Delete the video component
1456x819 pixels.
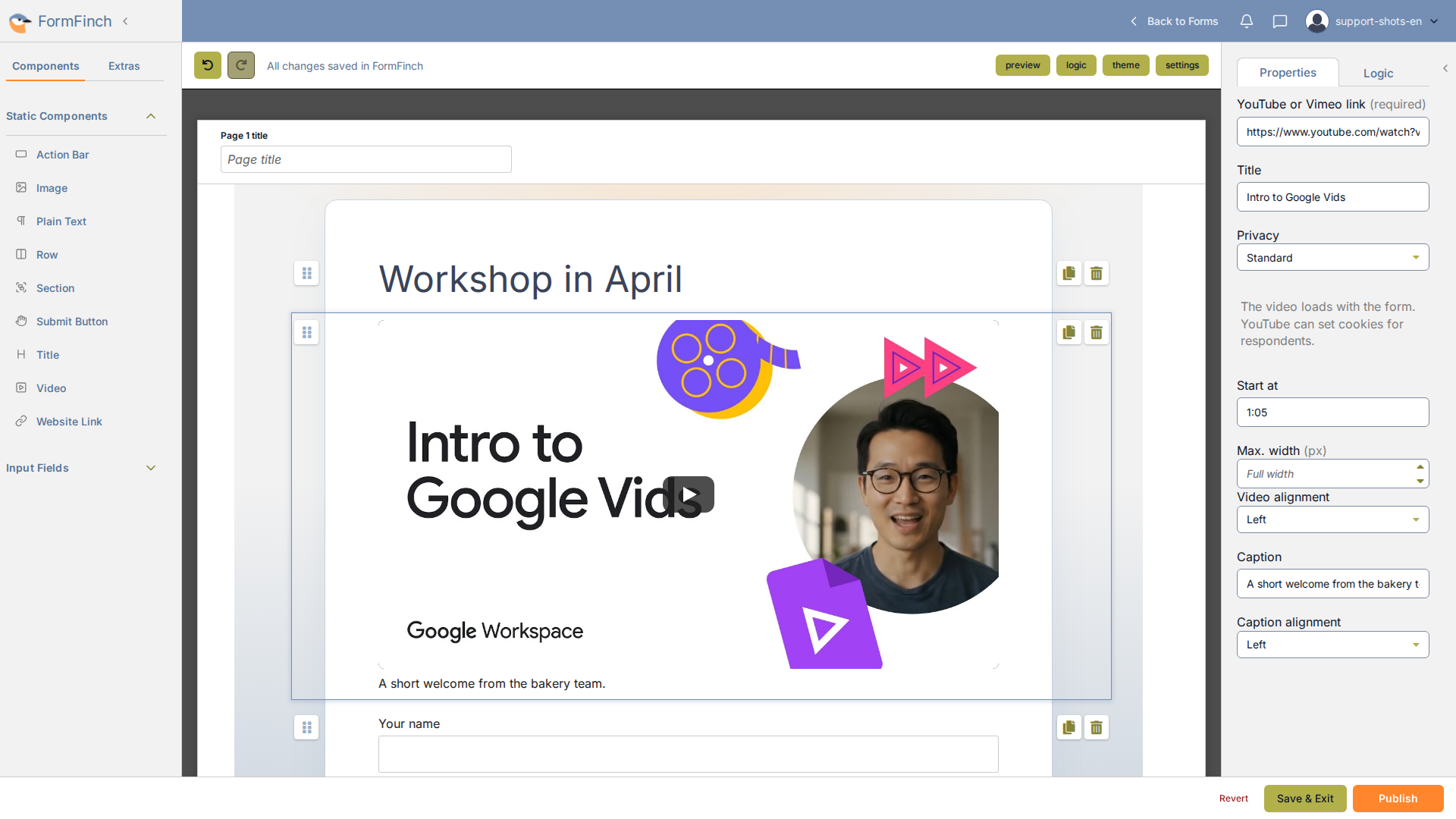click(1097, 332)
